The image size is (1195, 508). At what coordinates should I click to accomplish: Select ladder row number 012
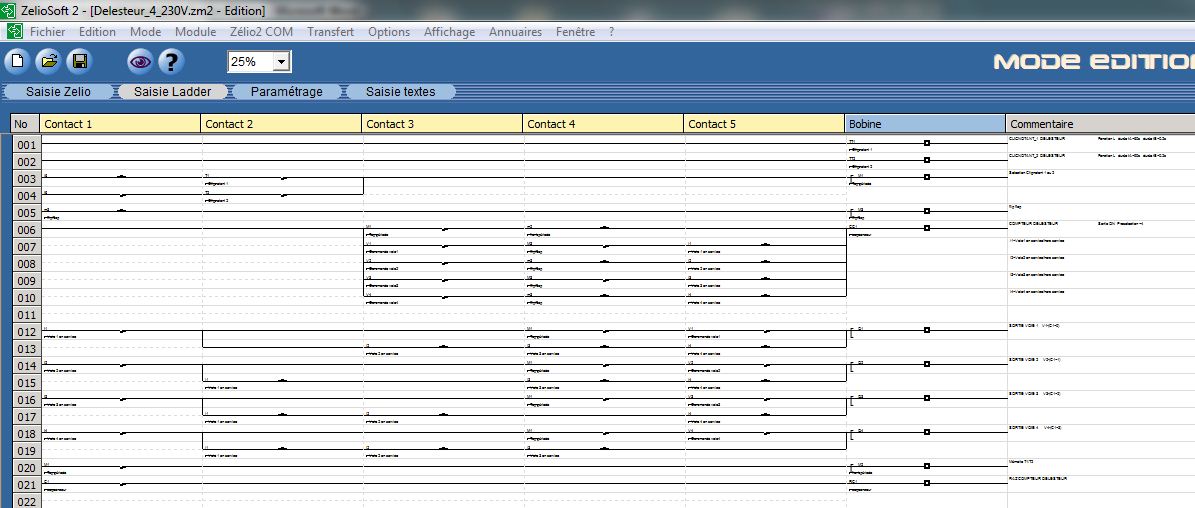[x=26, y=332]
